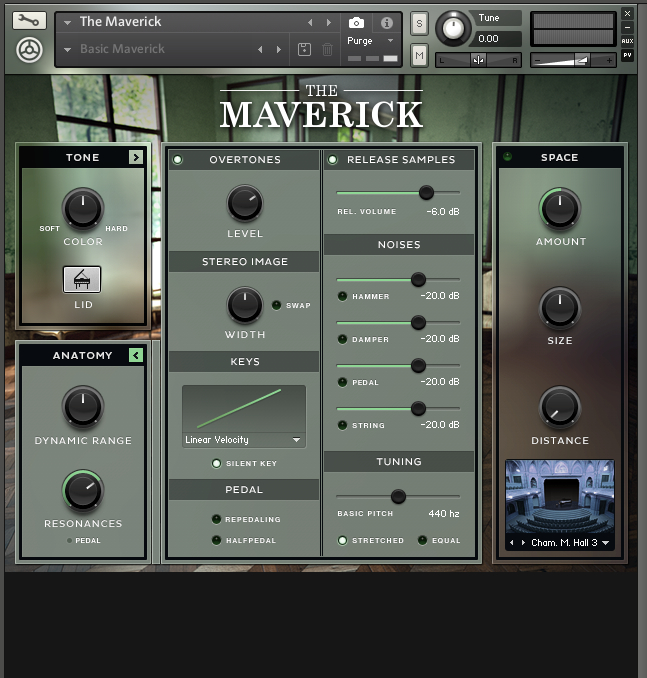Click the stereo pan slider

[x=478, y=61]
